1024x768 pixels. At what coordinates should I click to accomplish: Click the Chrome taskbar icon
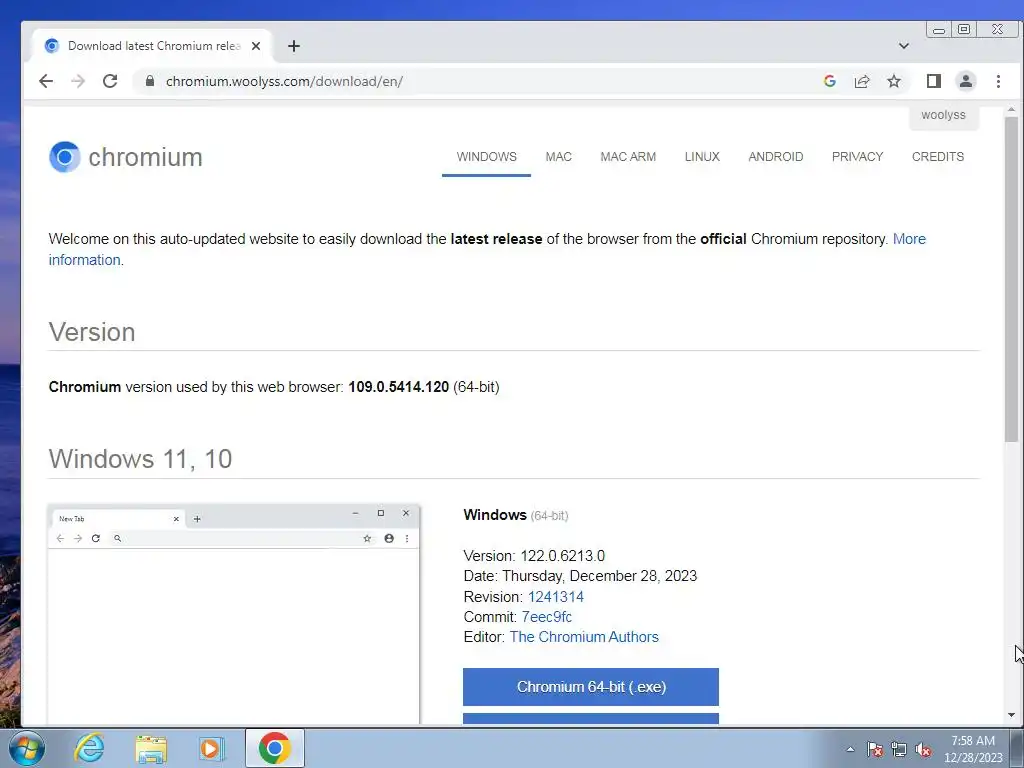275,748
